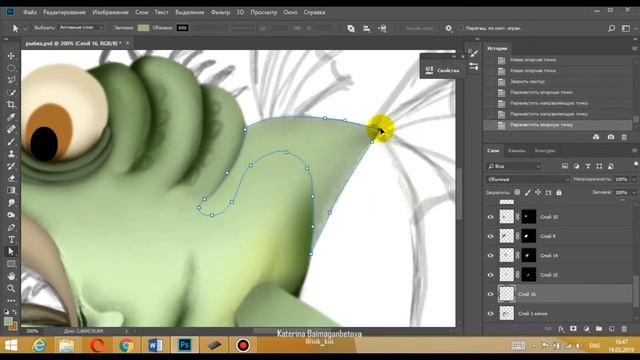
Task: Create a new layer group folder
Action: coord(599,329)
